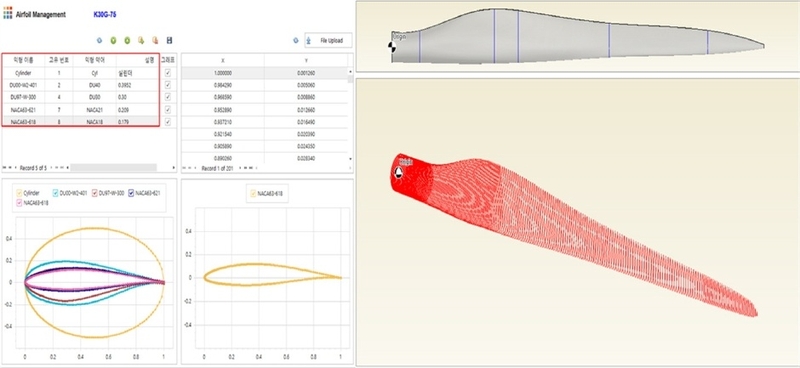Screen dimensions: 800x368
Task: Click the save disk icon in airfoil toolbar
Action: coord(169,40)
